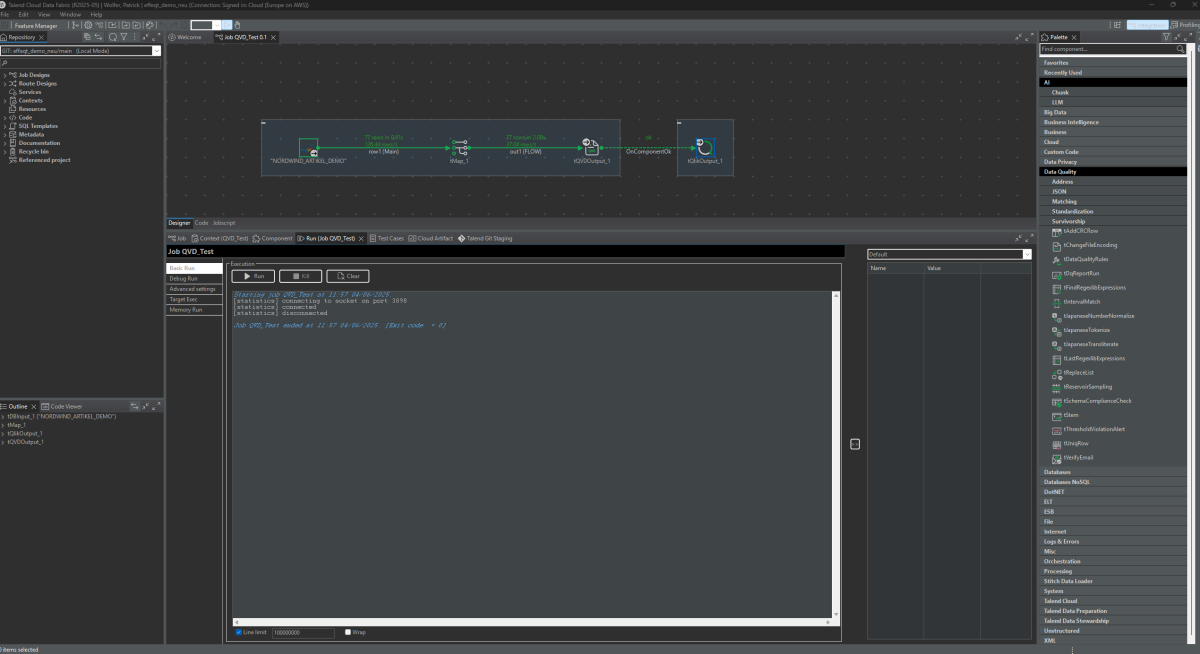The width and height of the screenshot is (1200, 654).
Task: Select the tDataQualityRules component icon
Action: click(1057, 259)
